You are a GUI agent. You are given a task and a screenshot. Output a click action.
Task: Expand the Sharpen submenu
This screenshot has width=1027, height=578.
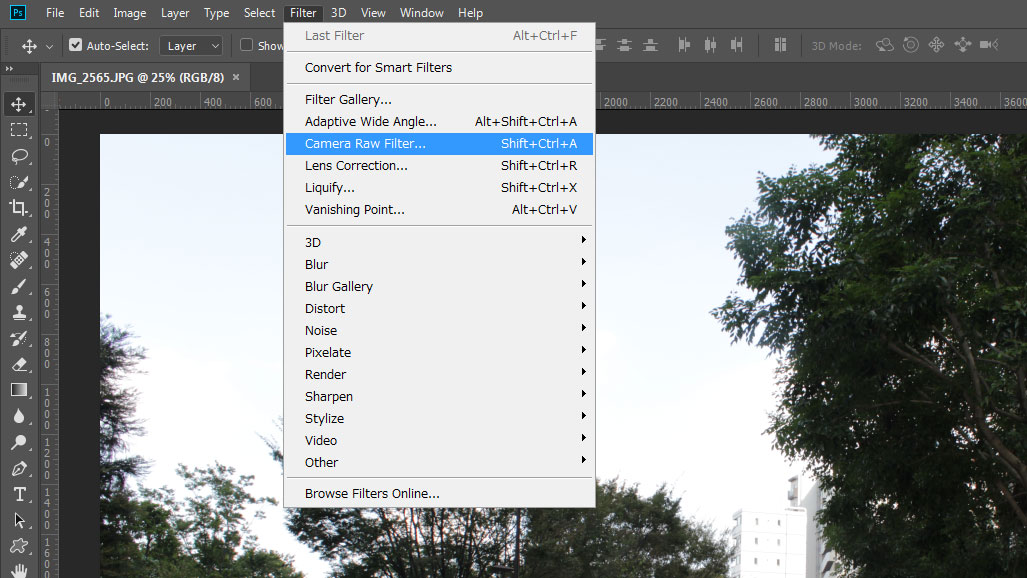click(439, 396)
